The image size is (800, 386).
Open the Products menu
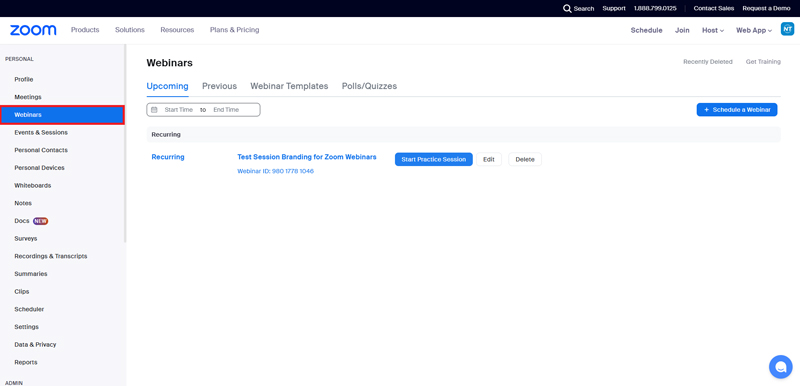[85, 30]
